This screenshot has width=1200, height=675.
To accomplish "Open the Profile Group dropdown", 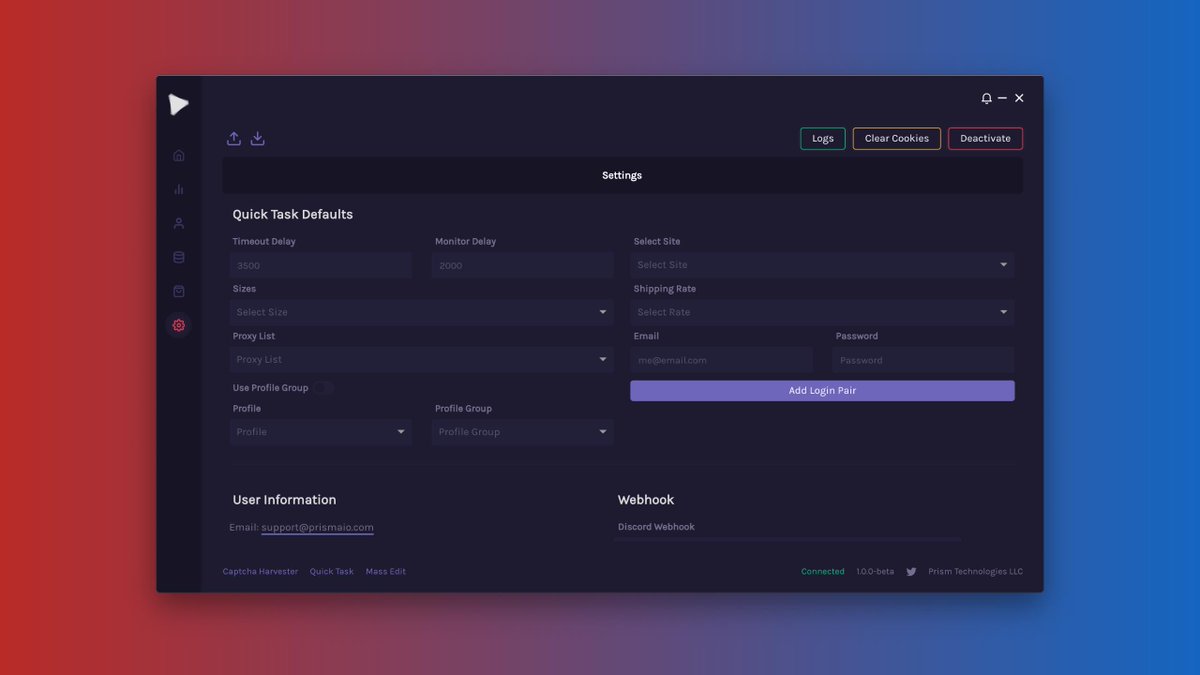I will pyautogui.click(x=523, y=432).
